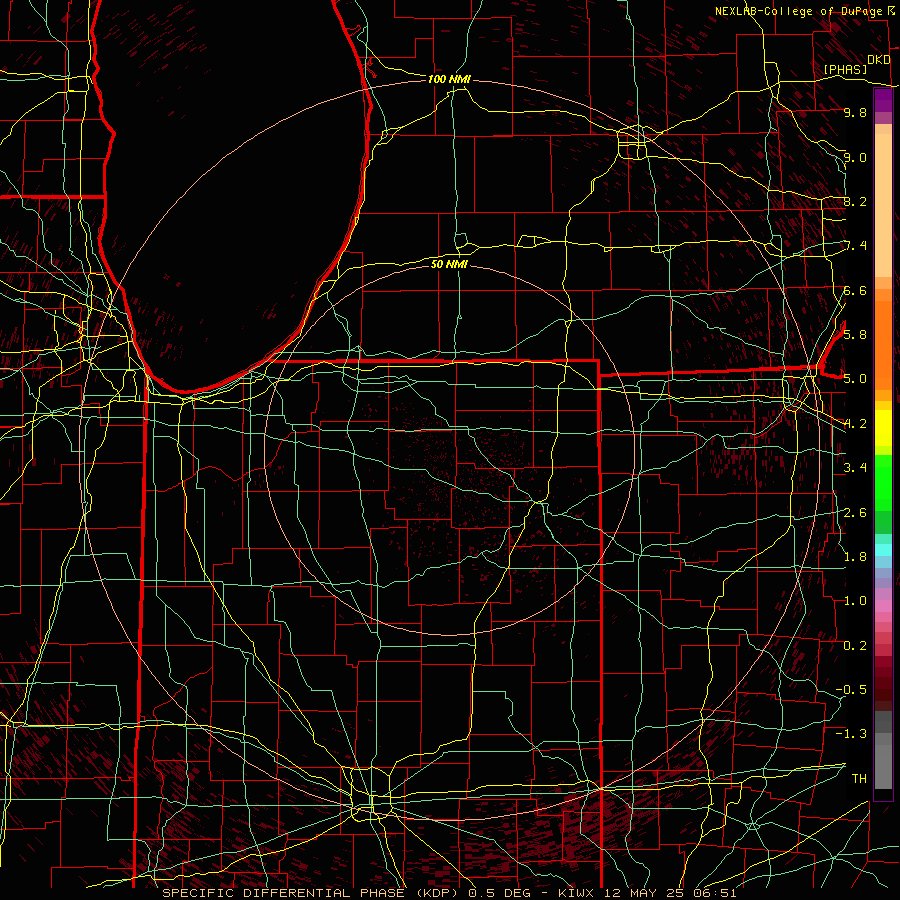
Task: Click the -0.5 scale value
Action: tap(851, 689)
